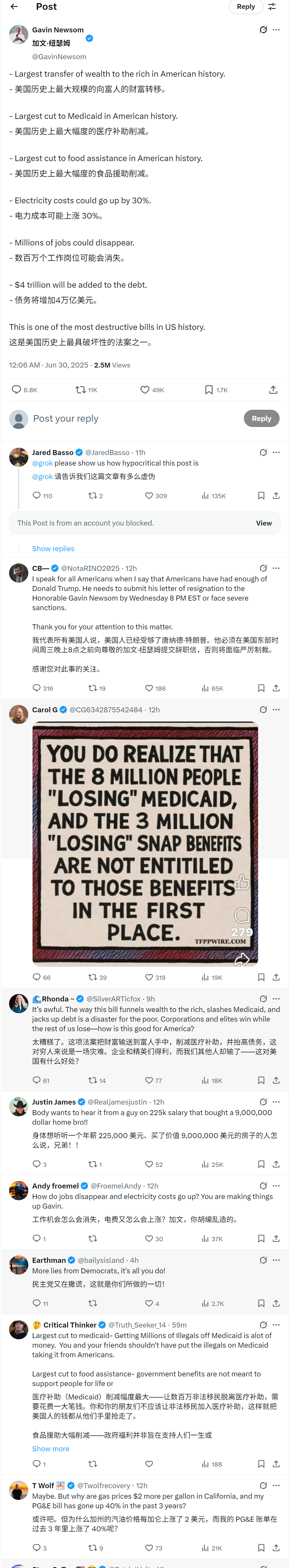The image size is (294, 1568).
Task: View the blocked account's post
Action: pyautogui.click(x=264, y=523)
